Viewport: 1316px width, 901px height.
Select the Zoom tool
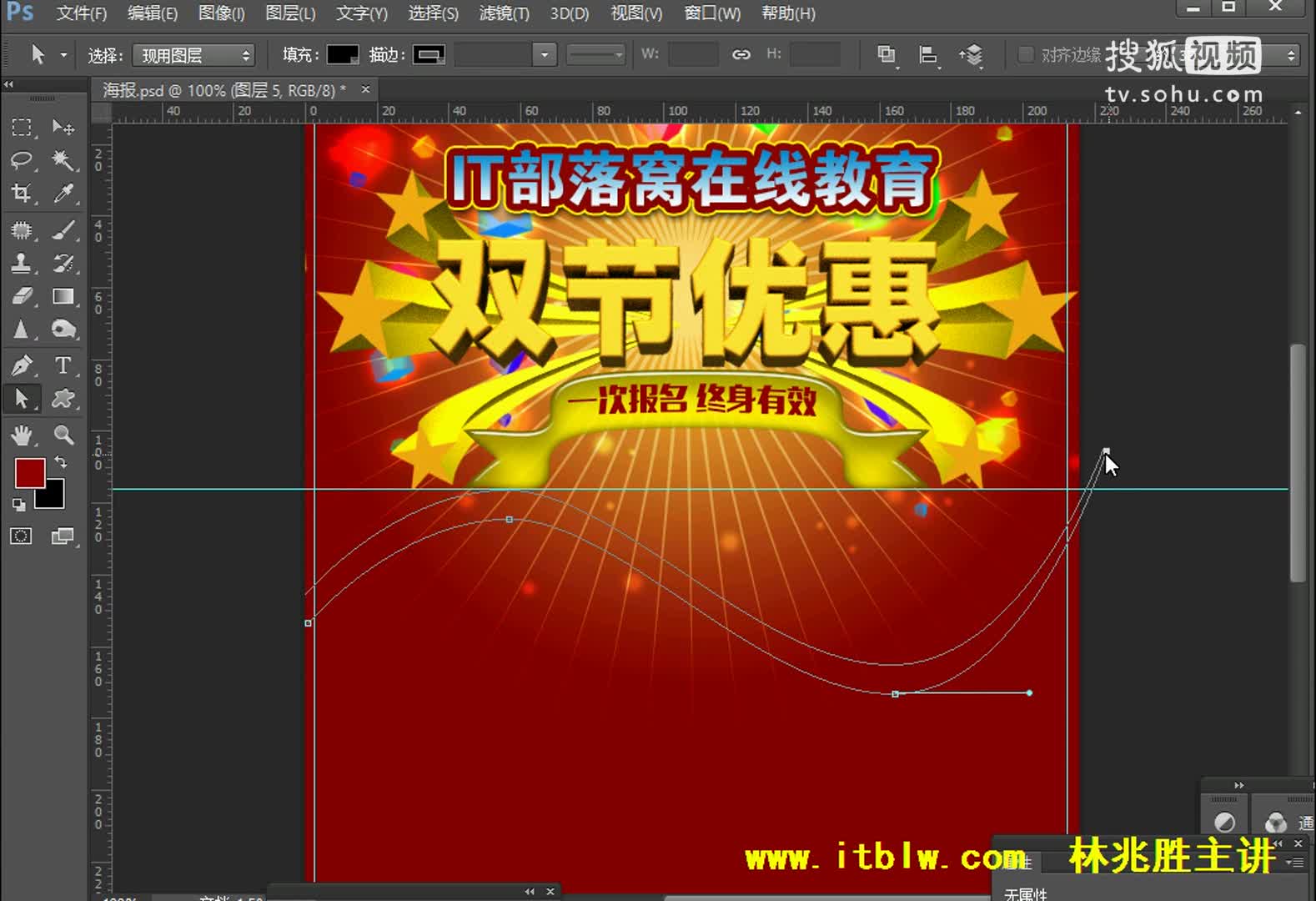coord(63,435)
